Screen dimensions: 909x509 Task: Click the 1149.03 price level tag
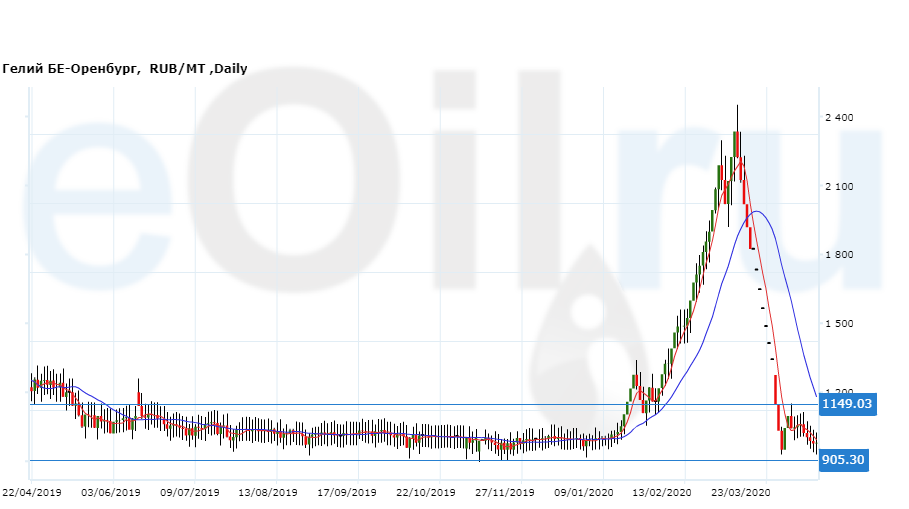[846, 404]
